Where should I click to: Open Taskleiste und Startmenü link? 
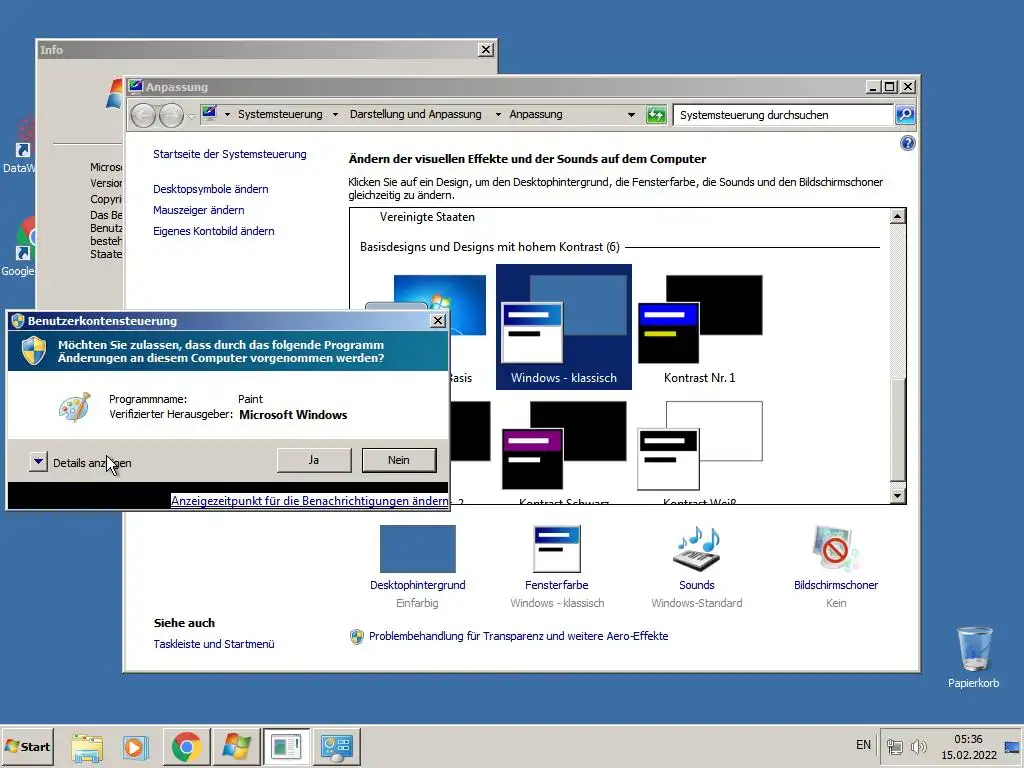[214, 644]
